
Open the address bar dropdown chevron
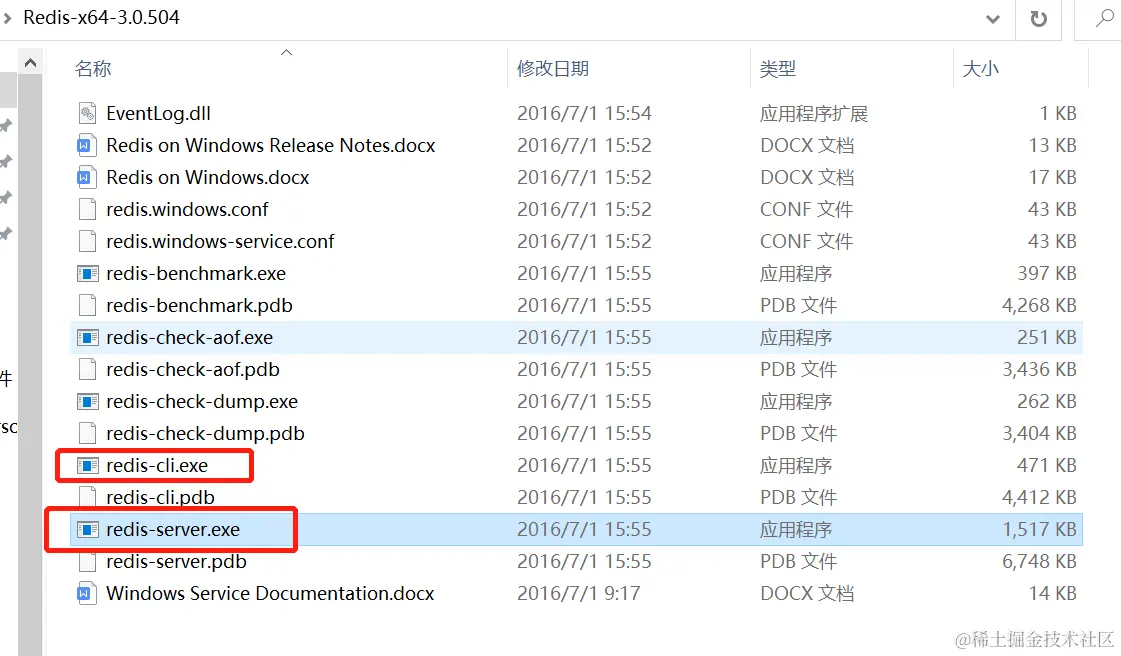[992, 19]
